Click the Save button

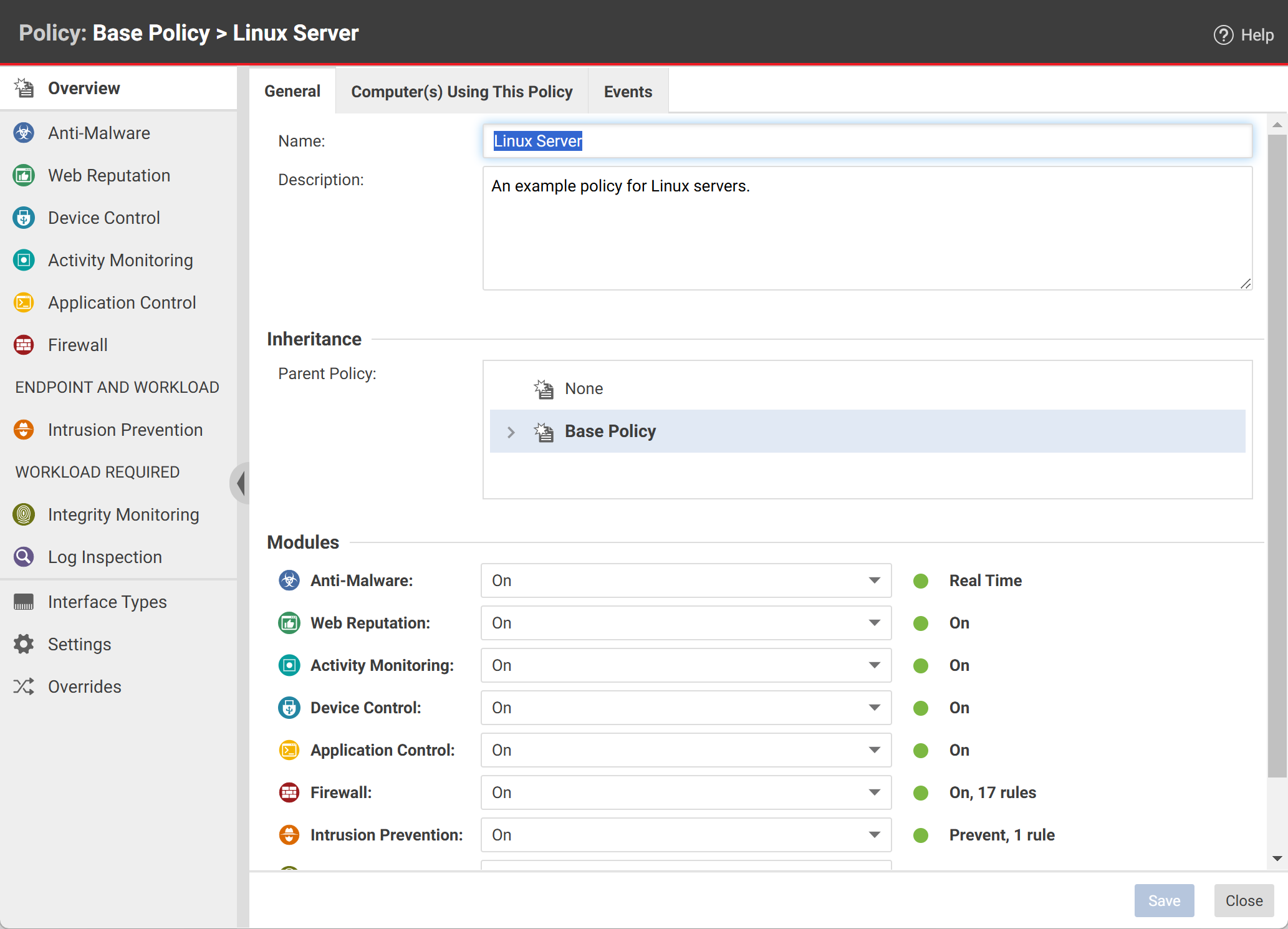[1164, 900]
